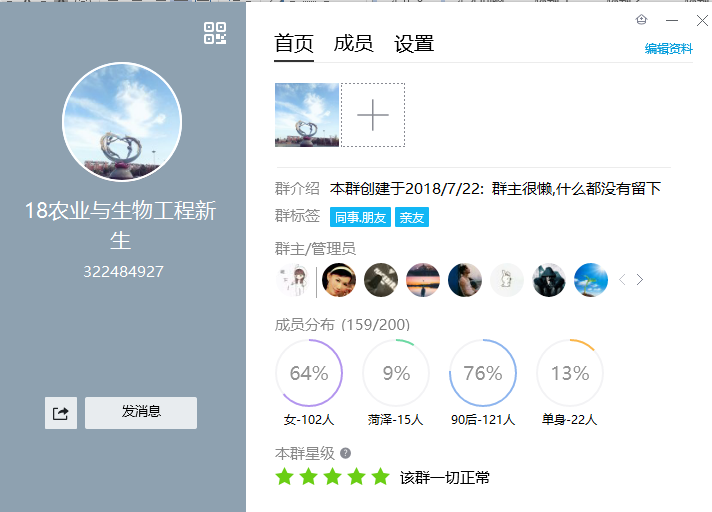
Task: Click the group owner's first avatar
Action: coord(292,280)
